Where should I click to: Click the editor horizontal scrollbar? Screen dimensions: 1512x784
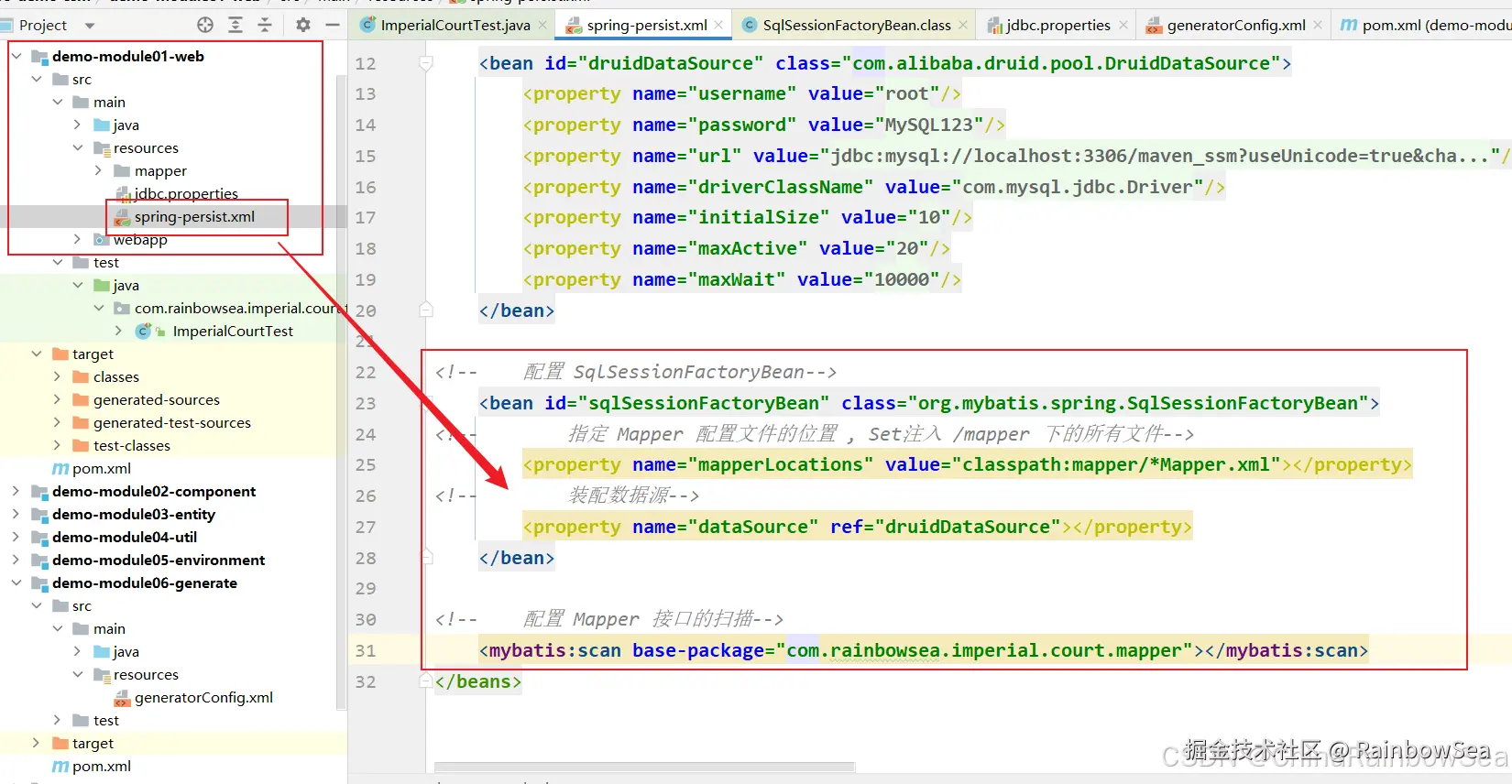pyautogui.click(x=644, y=768)
